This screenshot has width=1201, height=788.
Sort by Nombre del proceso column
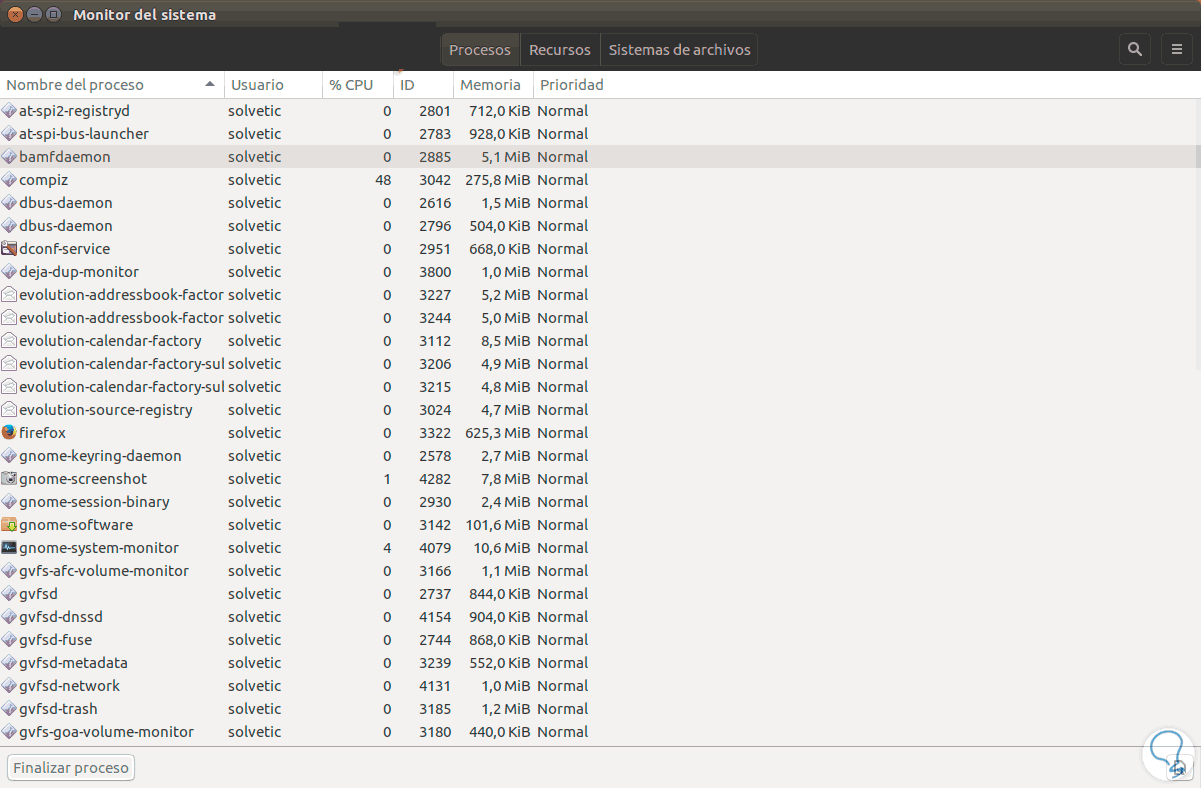(112, 85)
